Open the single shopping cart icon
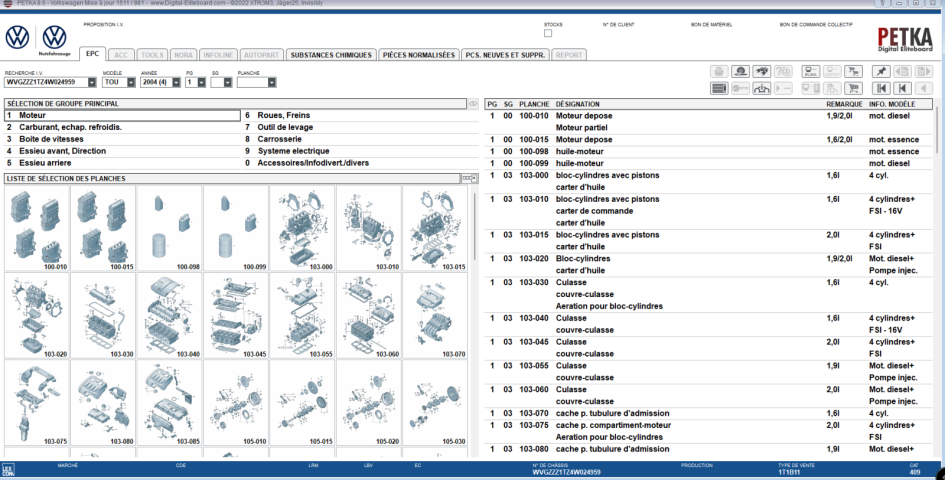Image resolution: width=945 pixels, height=480 pixels. [853, 89]
